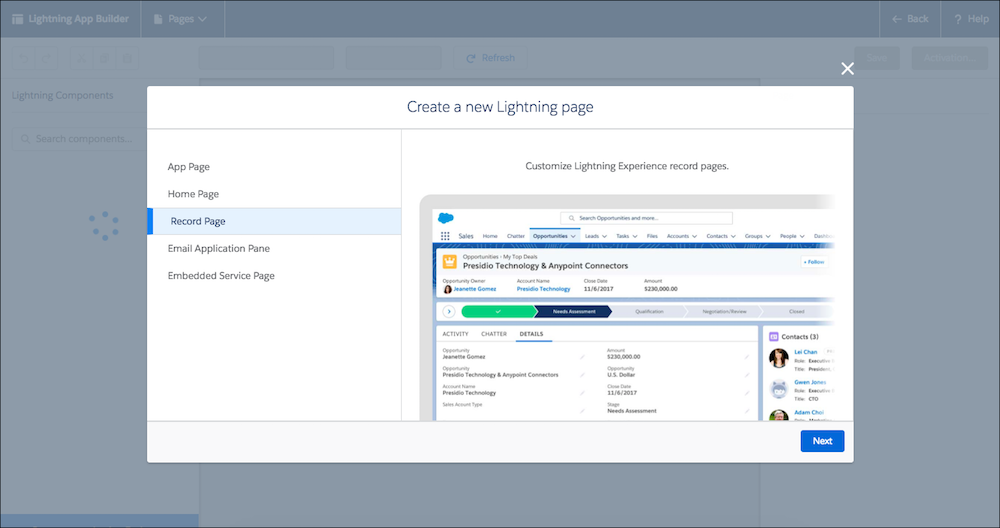Image resolution: width=1000 pixels, height=528 pixels.
Task: Open the Pages dropdown in header
Action: pyautogui.click(x=180, y=19)
